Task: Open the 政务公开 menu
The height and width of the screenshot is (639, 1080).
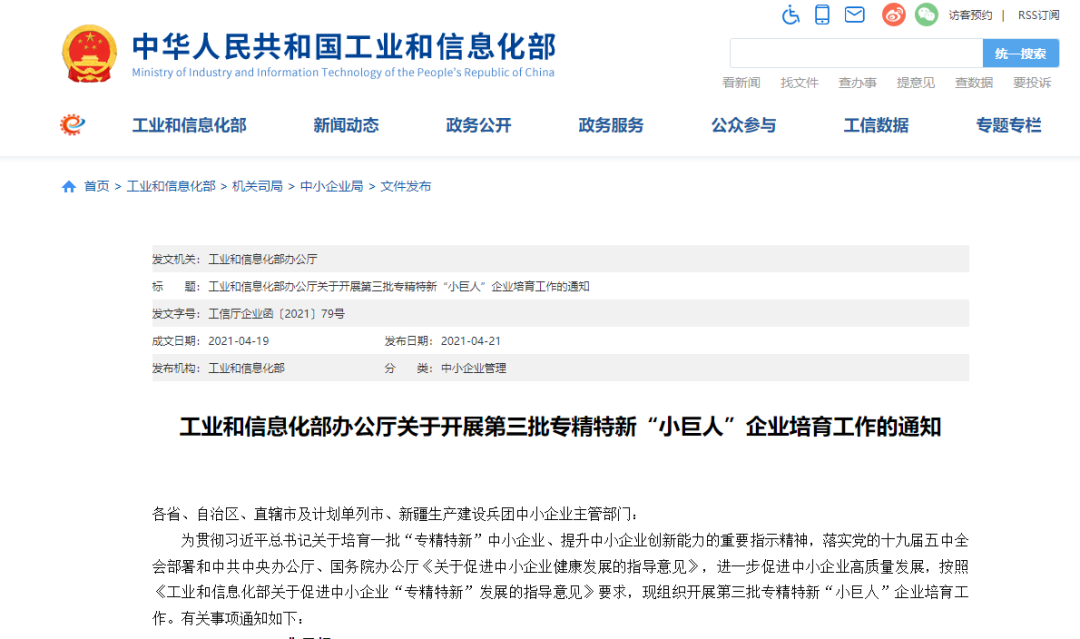Action: click(478, 125)
